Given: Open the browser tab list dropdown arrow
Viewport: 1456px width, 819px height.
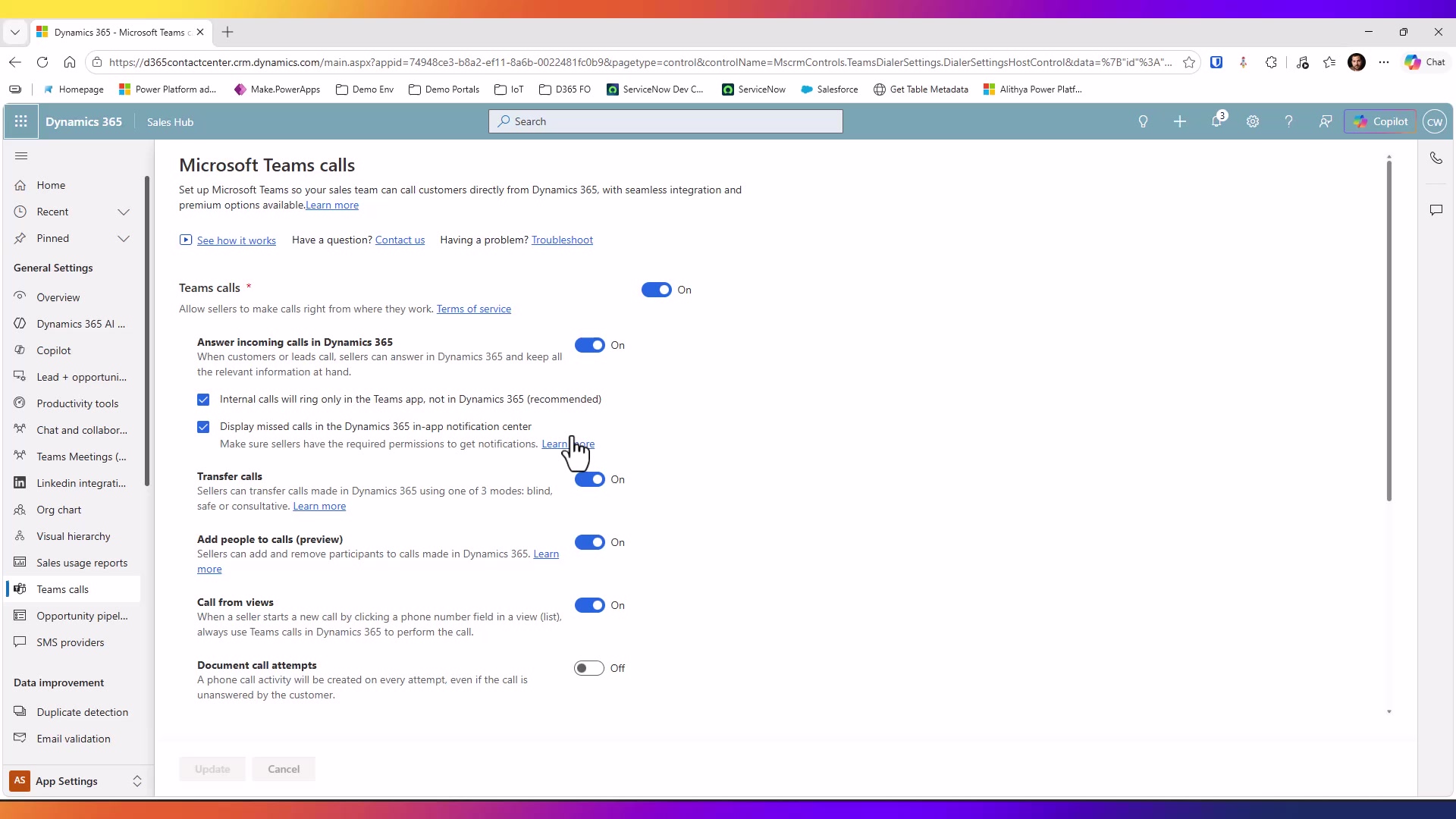Looking at the screenshot, I should click(14, 32).
